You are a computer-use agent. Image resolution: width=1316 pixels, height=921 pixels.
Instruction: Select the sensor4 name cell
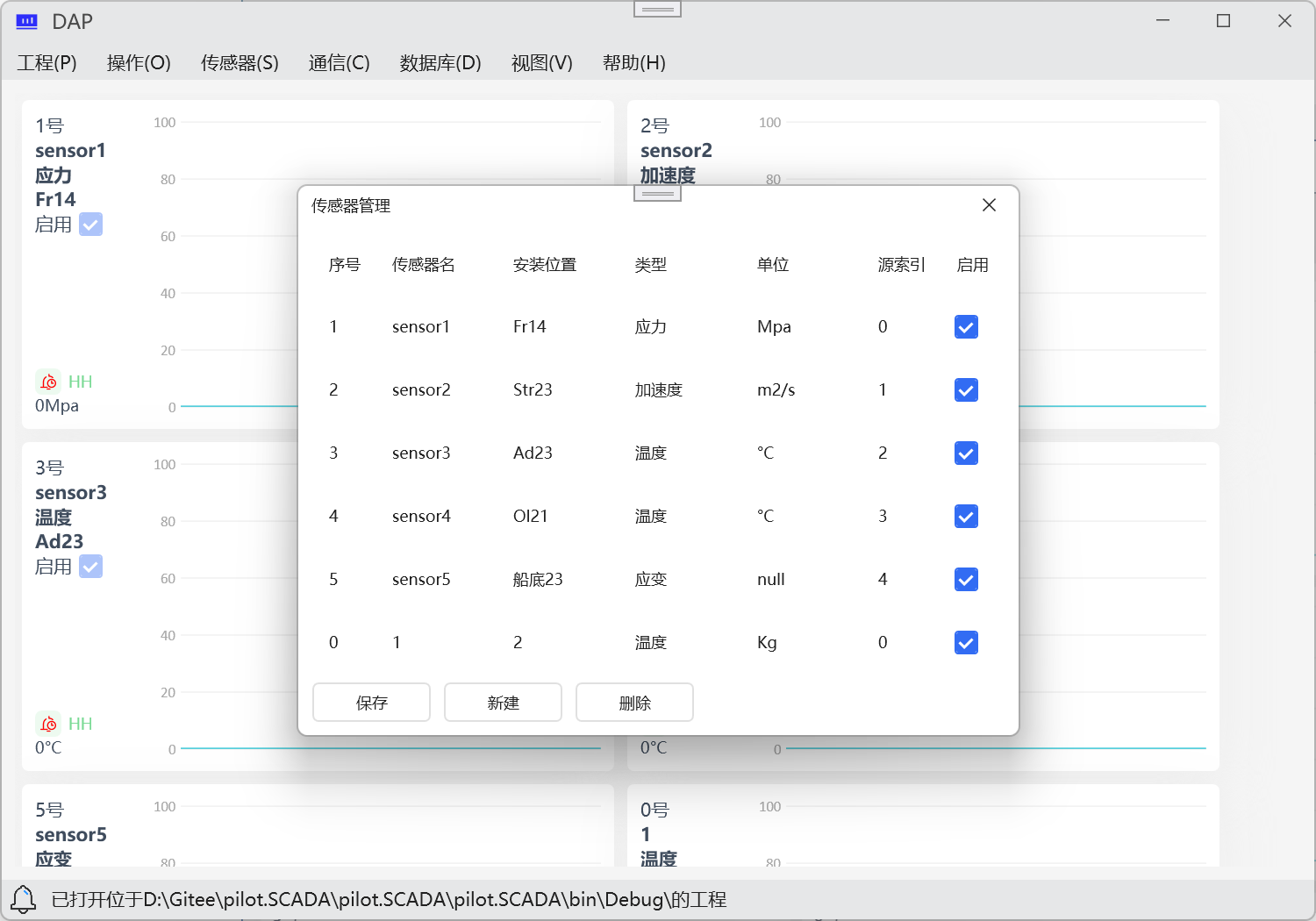(421, 517)
